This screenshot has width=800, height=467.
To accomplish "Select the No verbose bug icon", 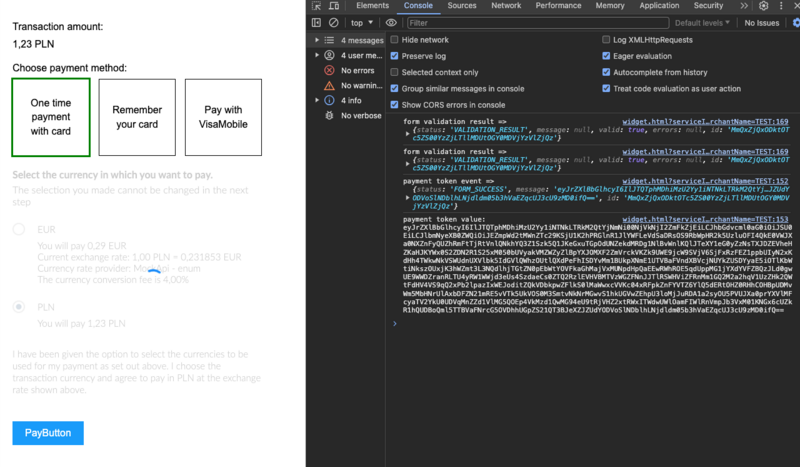I will 330,115.
